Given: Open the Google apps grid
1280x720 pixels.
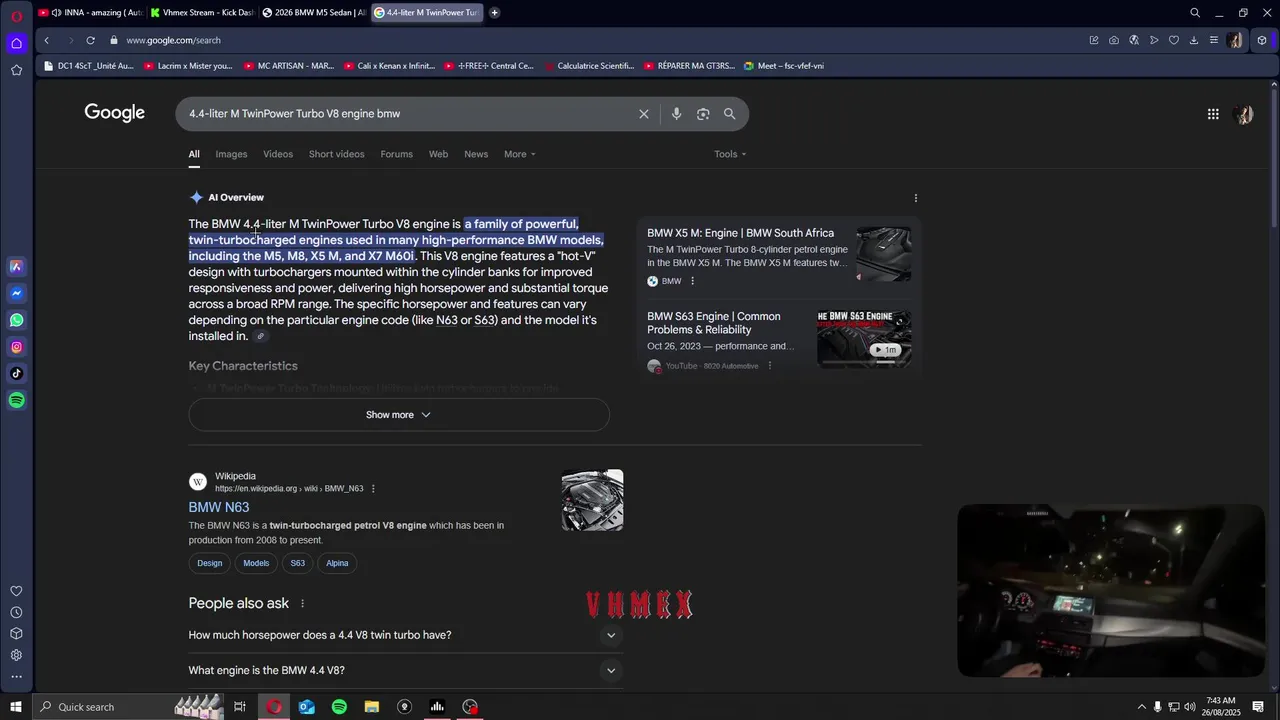Looking at the screenshot, I should coord(1213,114).
